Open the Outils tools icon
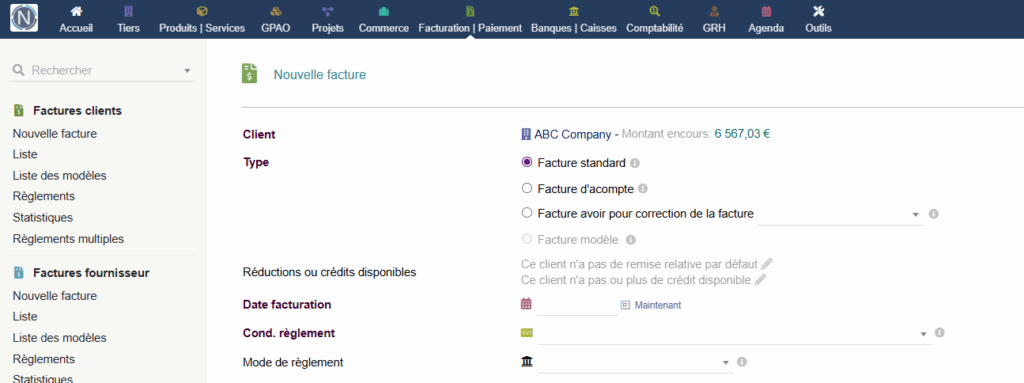Viewport: 1024px width, 383px height. [x=818, y=12]
